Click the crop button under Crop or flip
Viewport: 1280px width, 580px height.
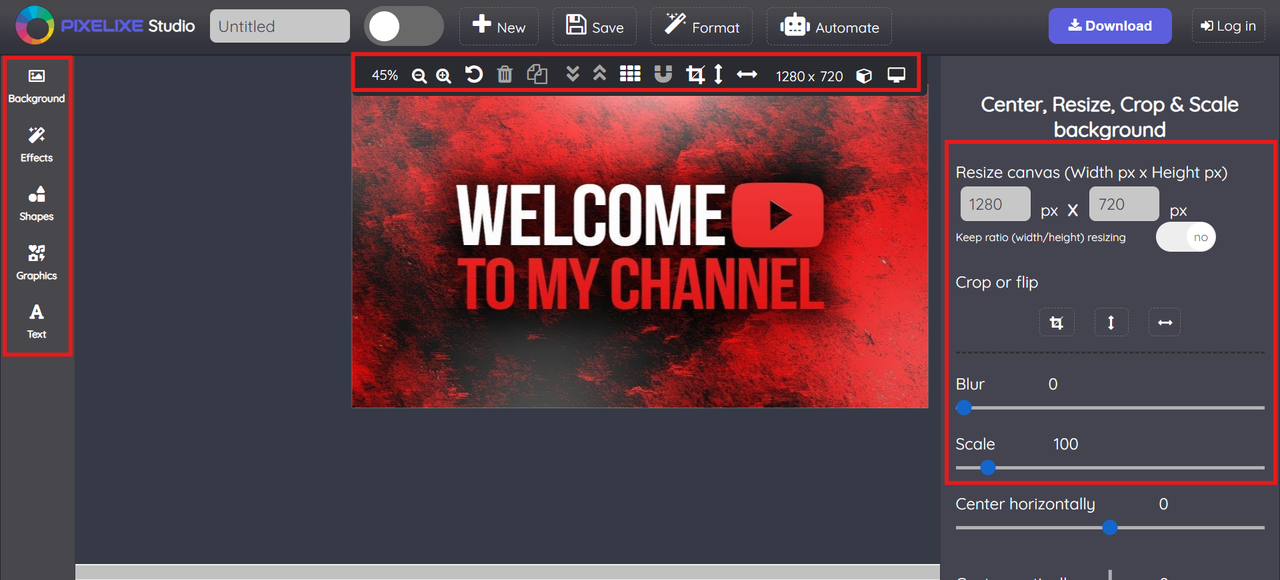pyautogui.click(x=1056, y=322)
